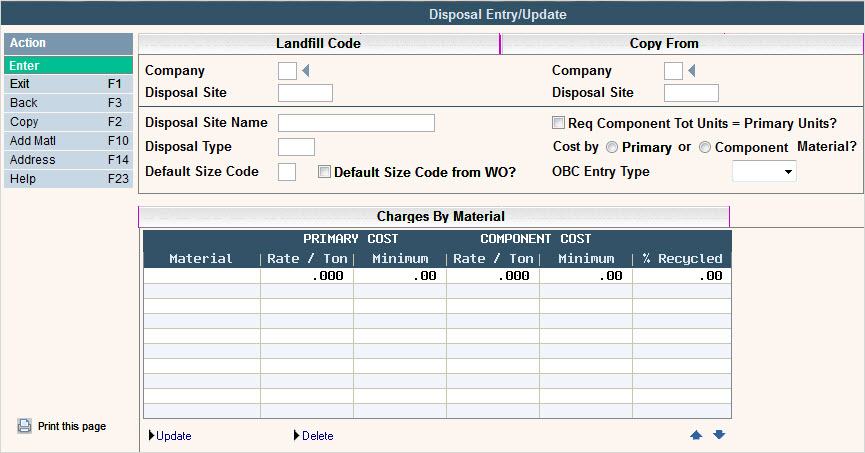Click first row Primary Rate / Ton cell
Viewport: 865px width, 453px height.
click(307, 276)
